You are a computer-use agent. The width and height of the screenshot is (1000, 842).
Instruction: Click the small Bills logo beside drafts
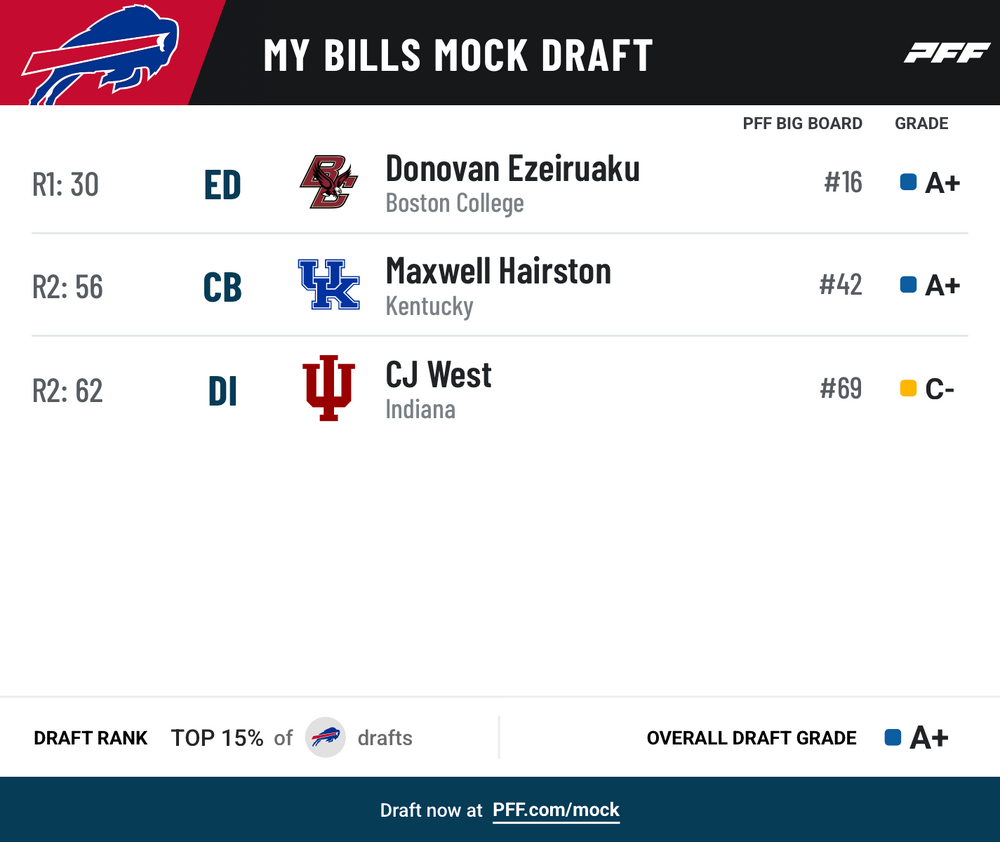[x=326, y=737]
